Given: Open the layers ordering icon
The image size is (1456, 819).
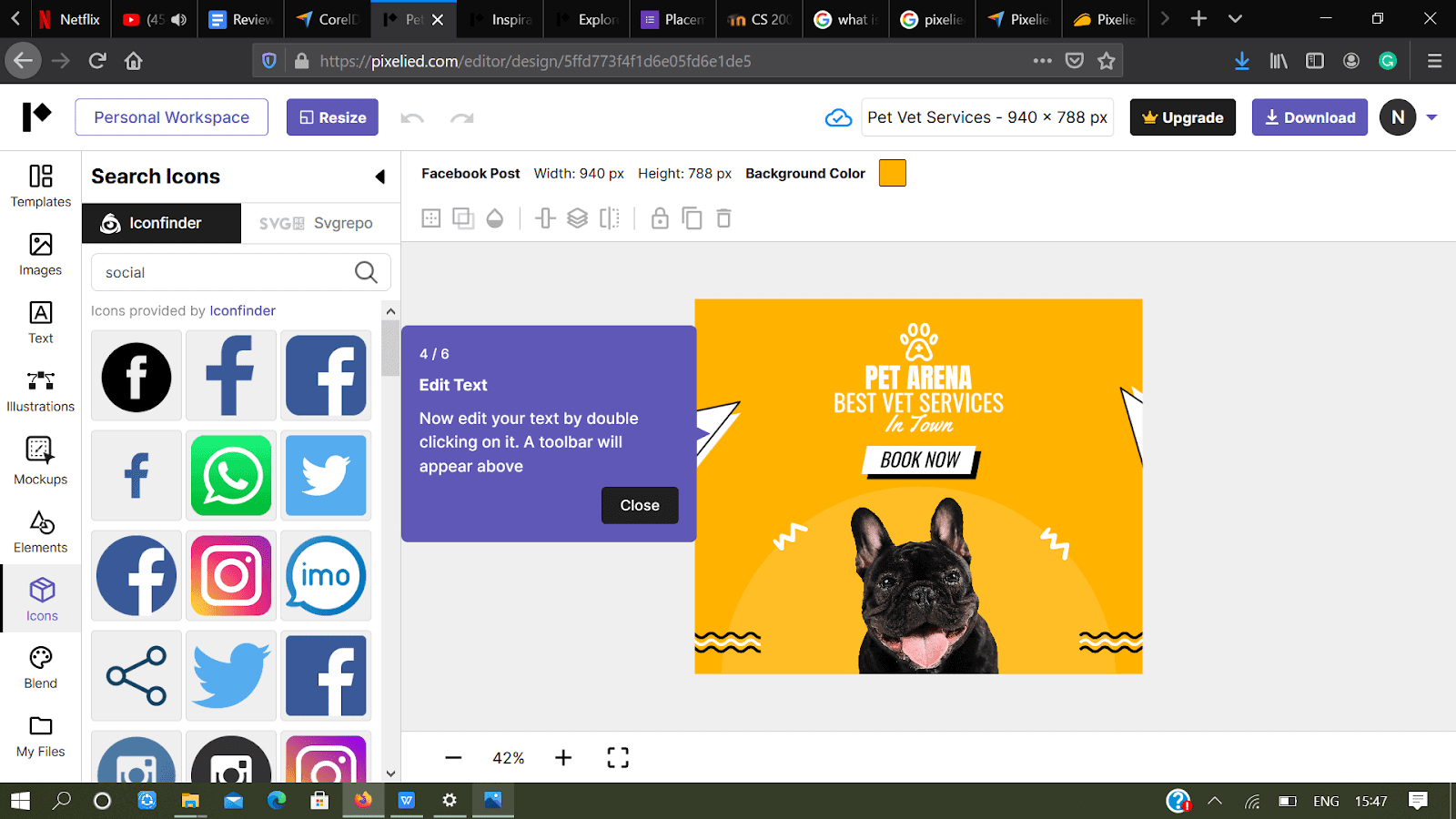Looking at the screenshot, I should pos(578,218).
